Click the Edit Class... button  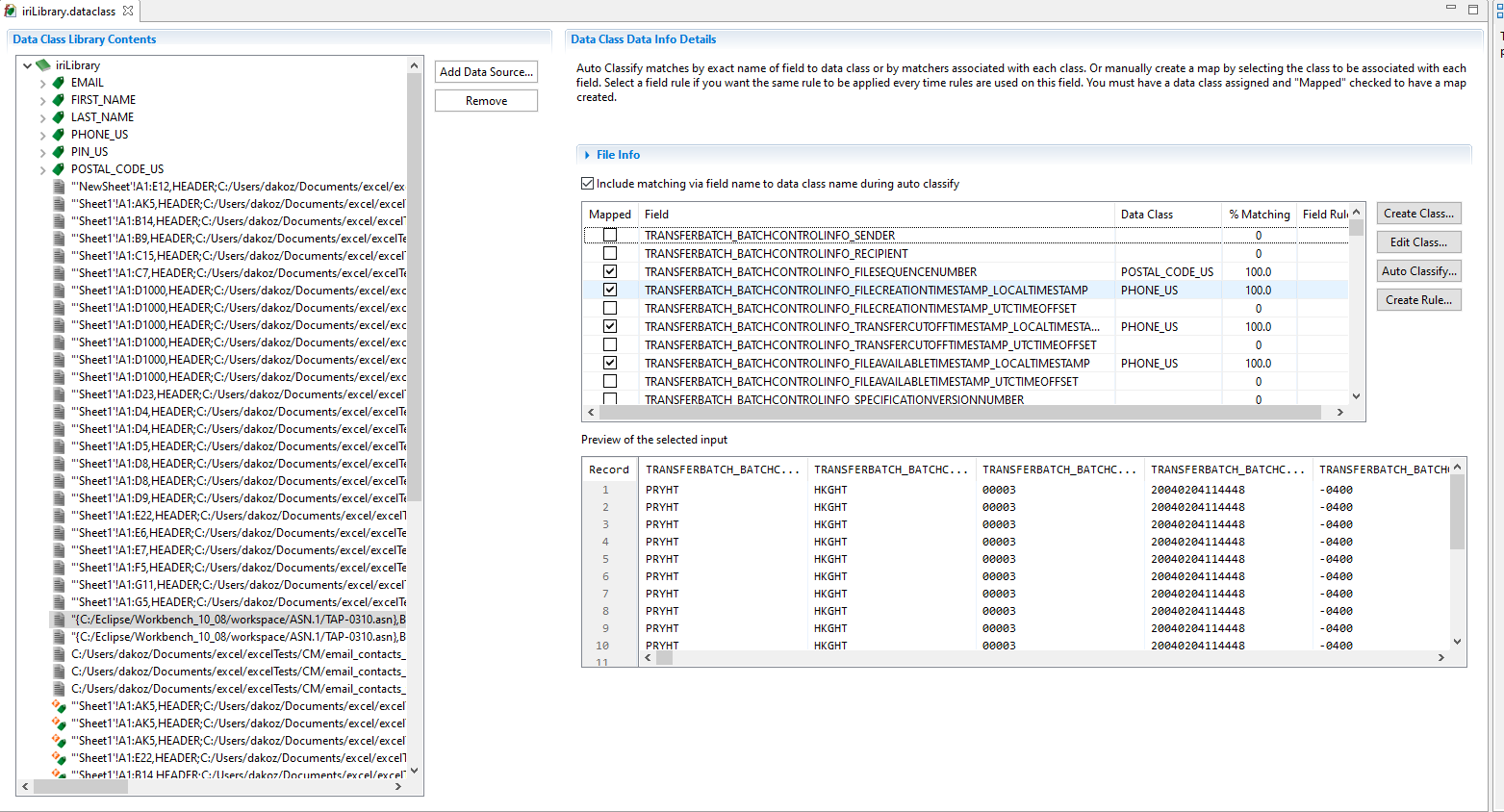(1418, 242)
